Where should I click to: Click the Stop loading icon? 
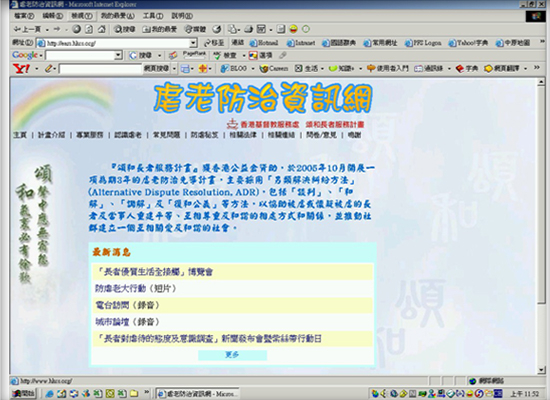point(76,29)
